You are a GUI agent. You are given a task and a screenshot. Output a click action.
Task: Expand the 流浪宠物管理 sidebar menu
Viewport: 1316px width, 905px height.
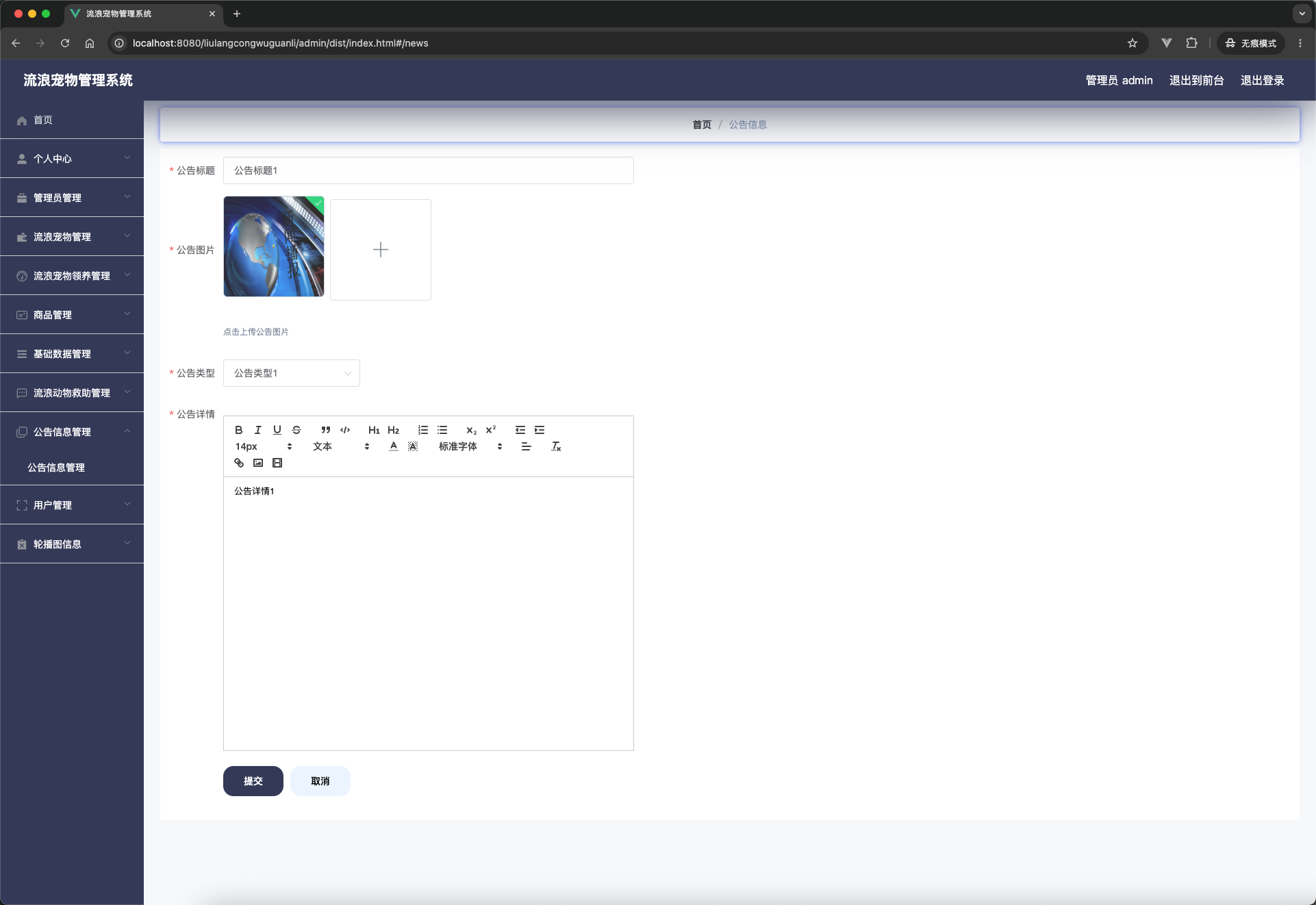(72, 236)
